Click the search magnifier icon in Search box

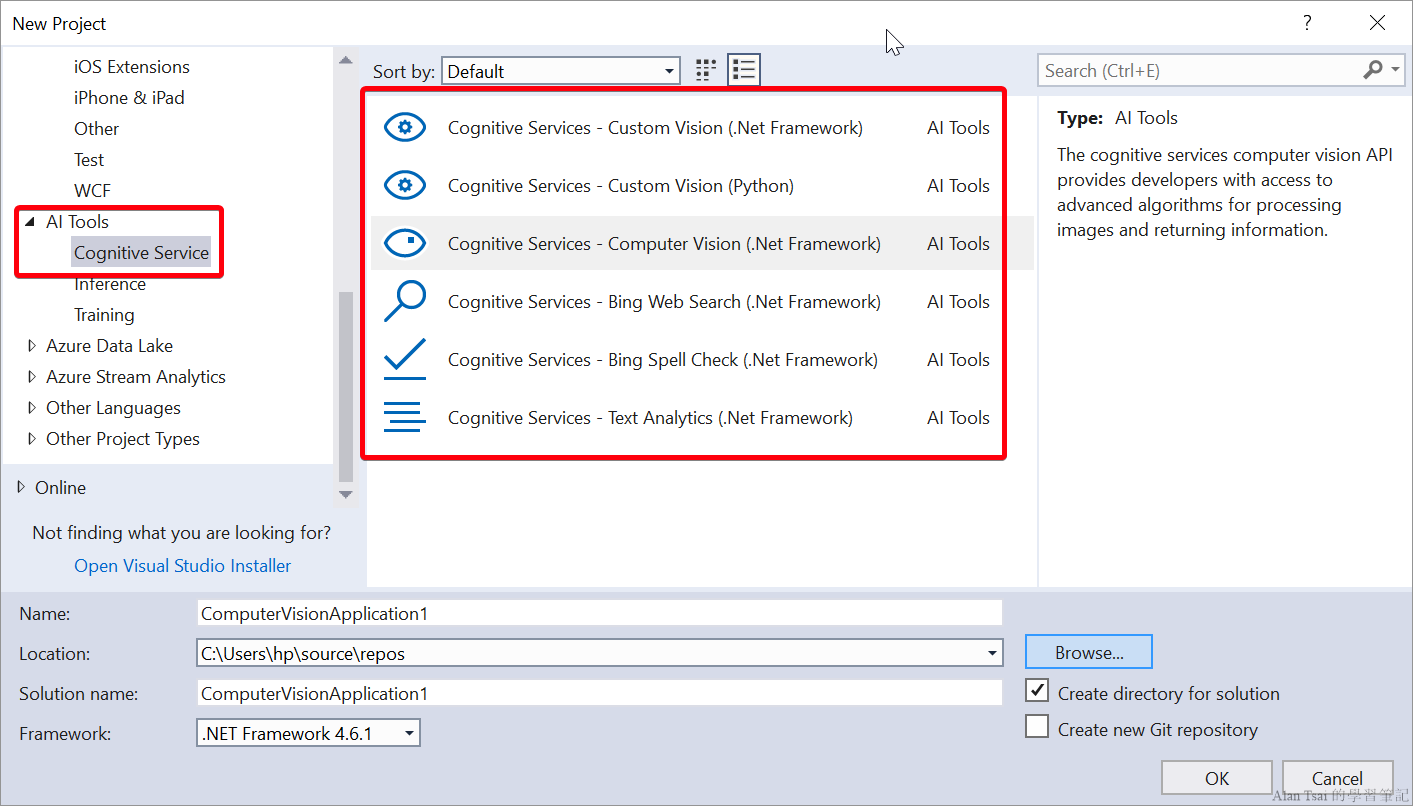coord(1373,70)
